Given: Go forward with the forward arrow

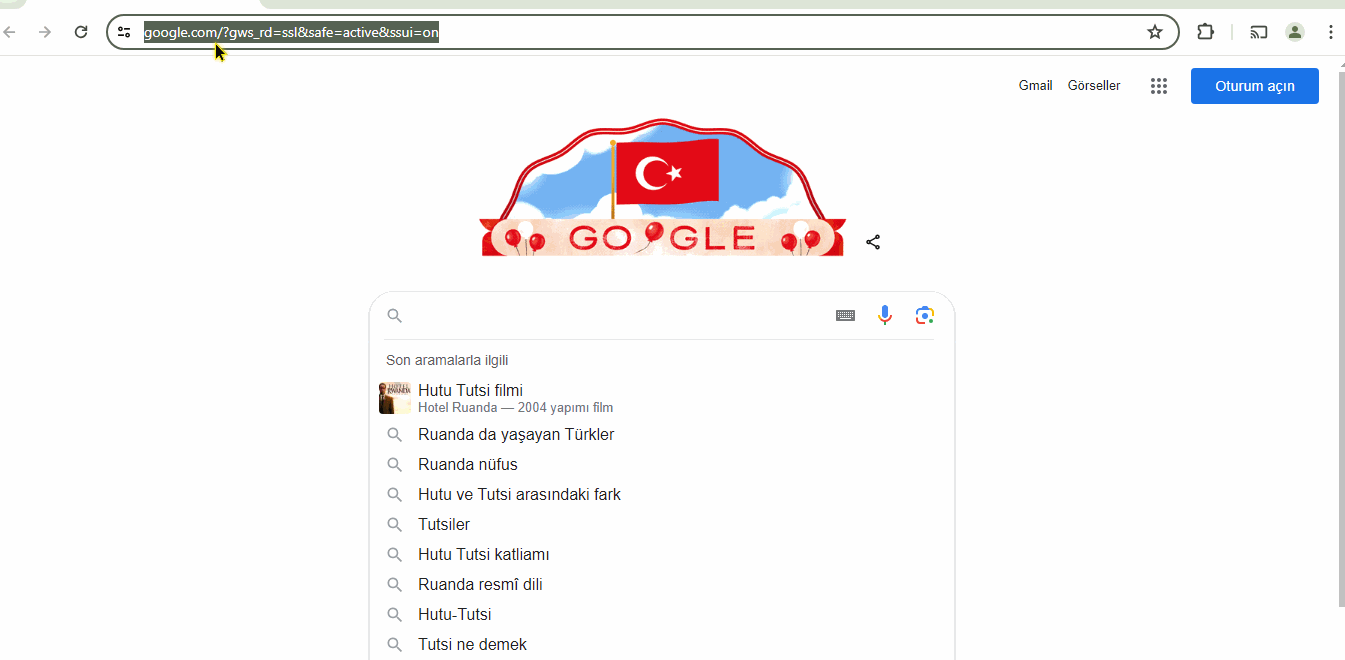Looking at the screenshot, I should click(x=44, y=32).
